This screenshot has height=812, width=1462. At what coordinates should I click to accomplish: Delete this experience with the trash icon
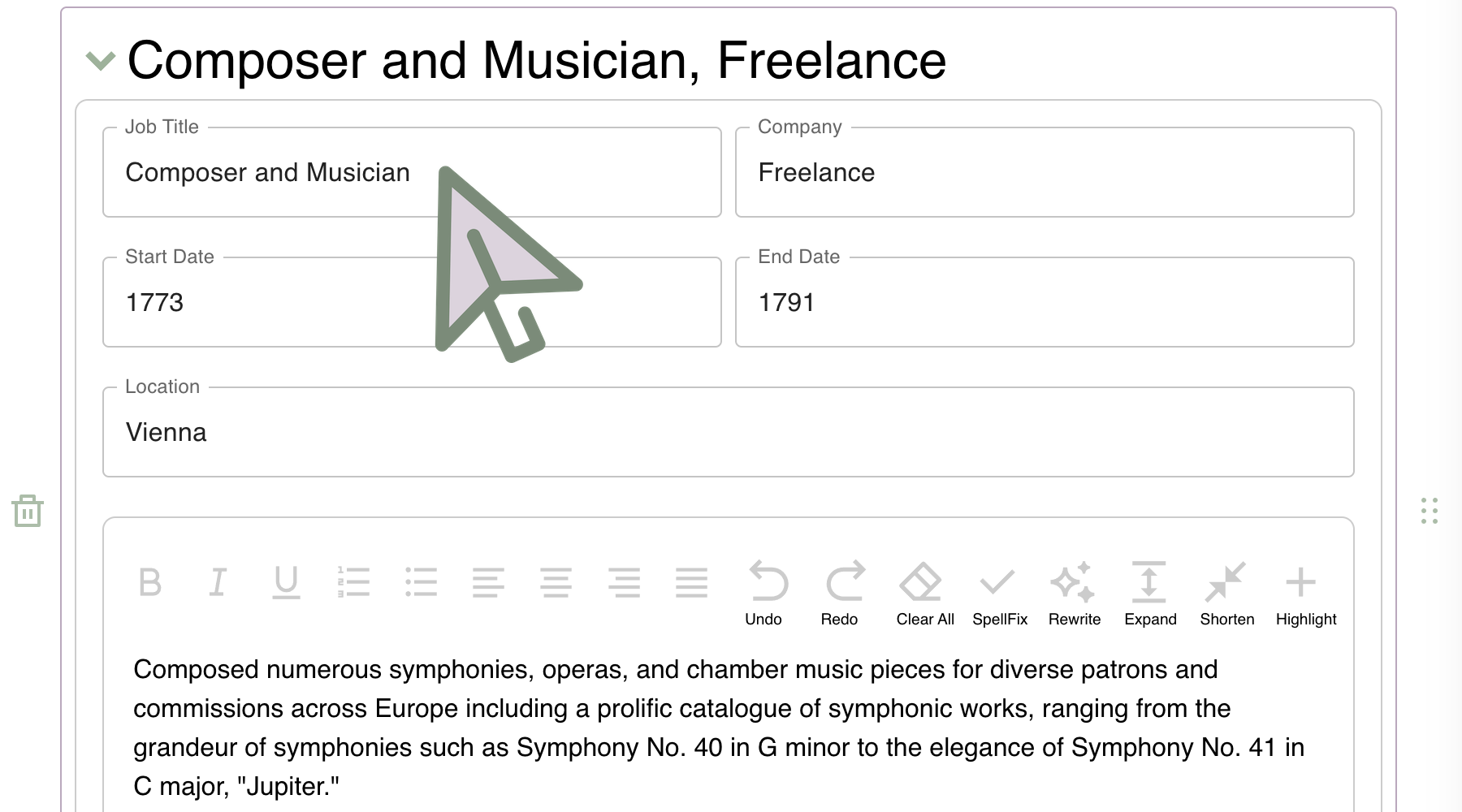coord(28,511)
